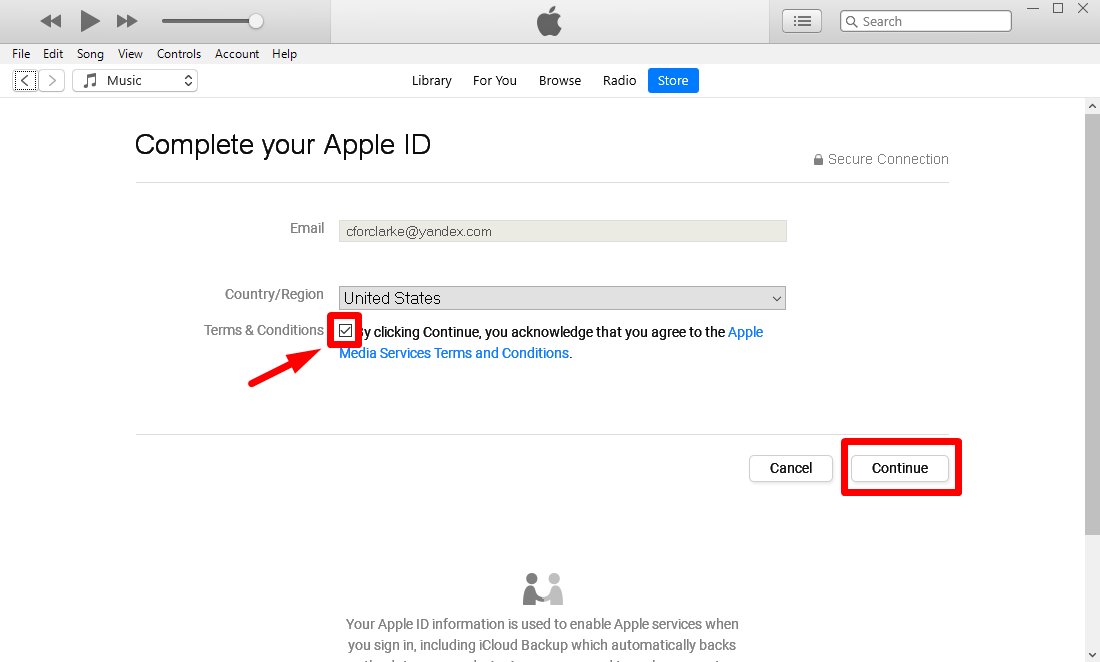Viewport: 1100px width, 662px height.
Task: Toggle the Terms & Conditions checkbox
Action: coord(346,331)
